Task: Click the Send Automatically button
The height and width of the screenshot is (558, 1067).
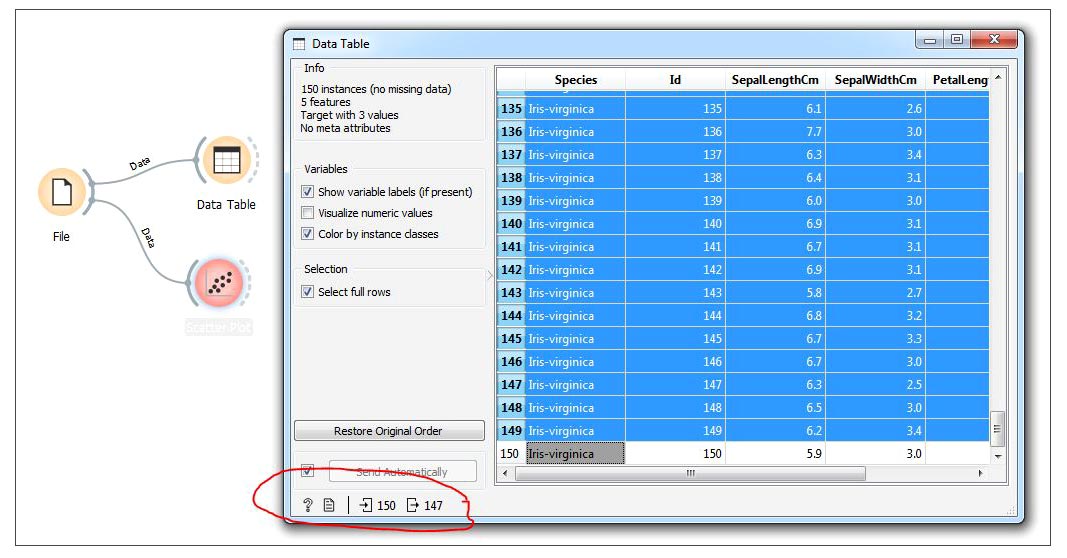Action: pos(402,472)
